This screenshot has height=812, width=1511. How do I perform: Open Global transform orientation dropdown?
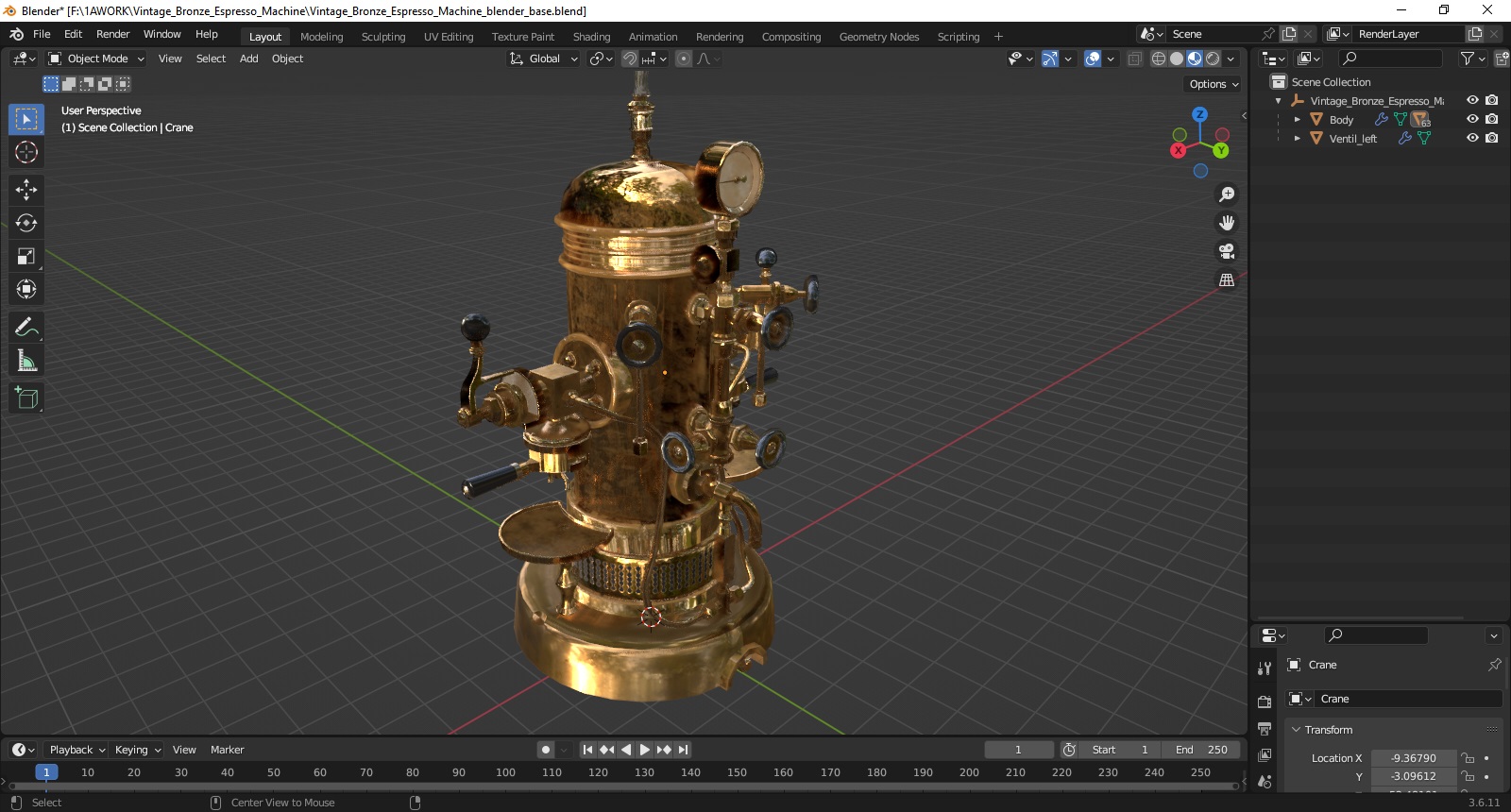tap(543, 59)
